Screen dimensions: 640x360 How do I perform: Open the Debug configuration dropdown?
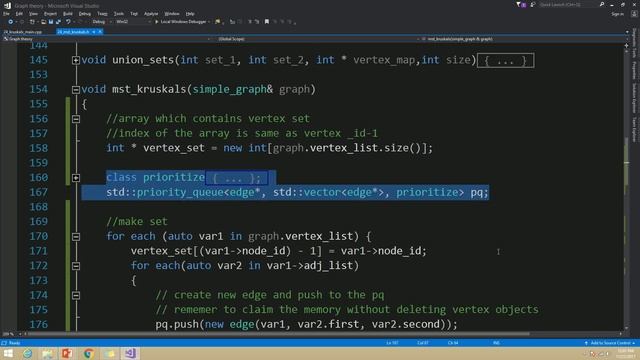click(x=102, y=22)
